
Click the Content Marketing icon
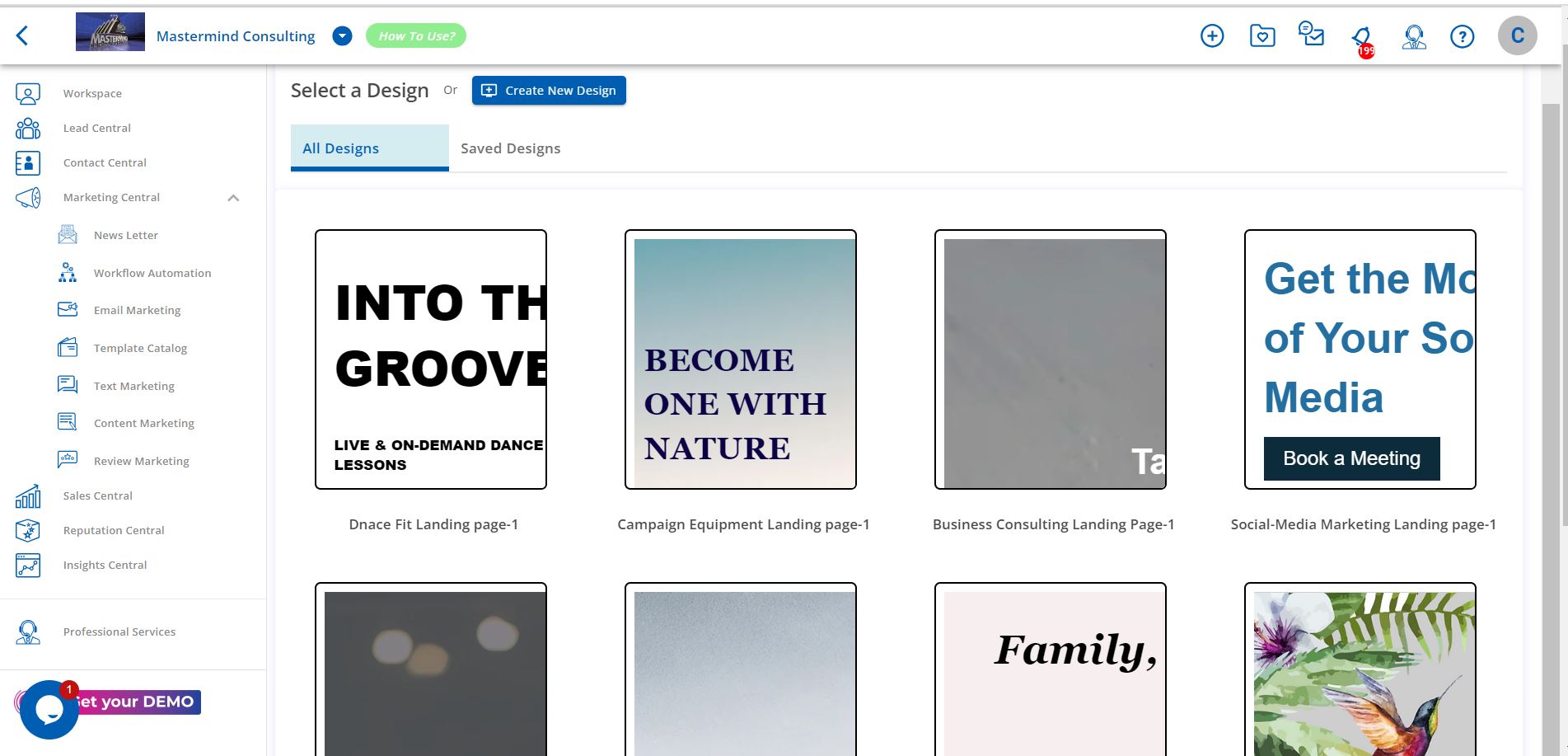[x=68, y=422]
